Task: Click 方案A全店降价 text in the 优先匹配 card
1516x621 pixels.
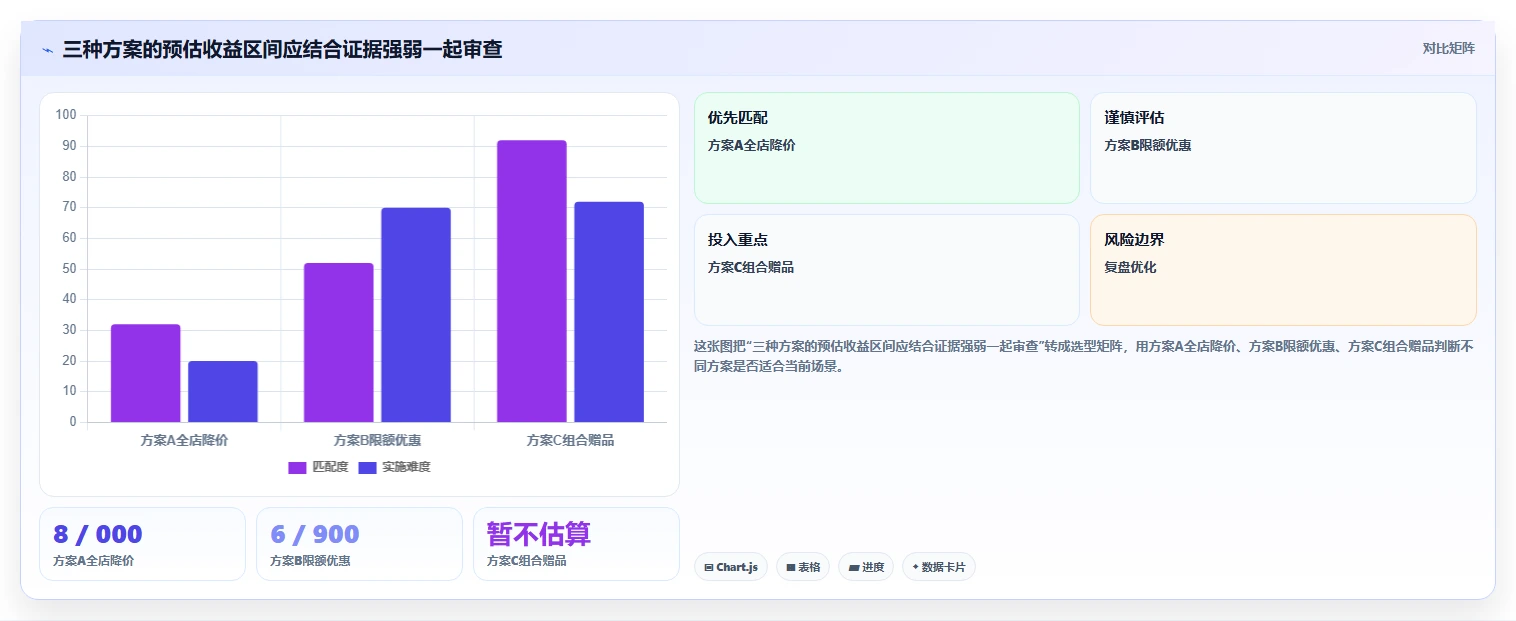Action: click(x=751, y=145)
